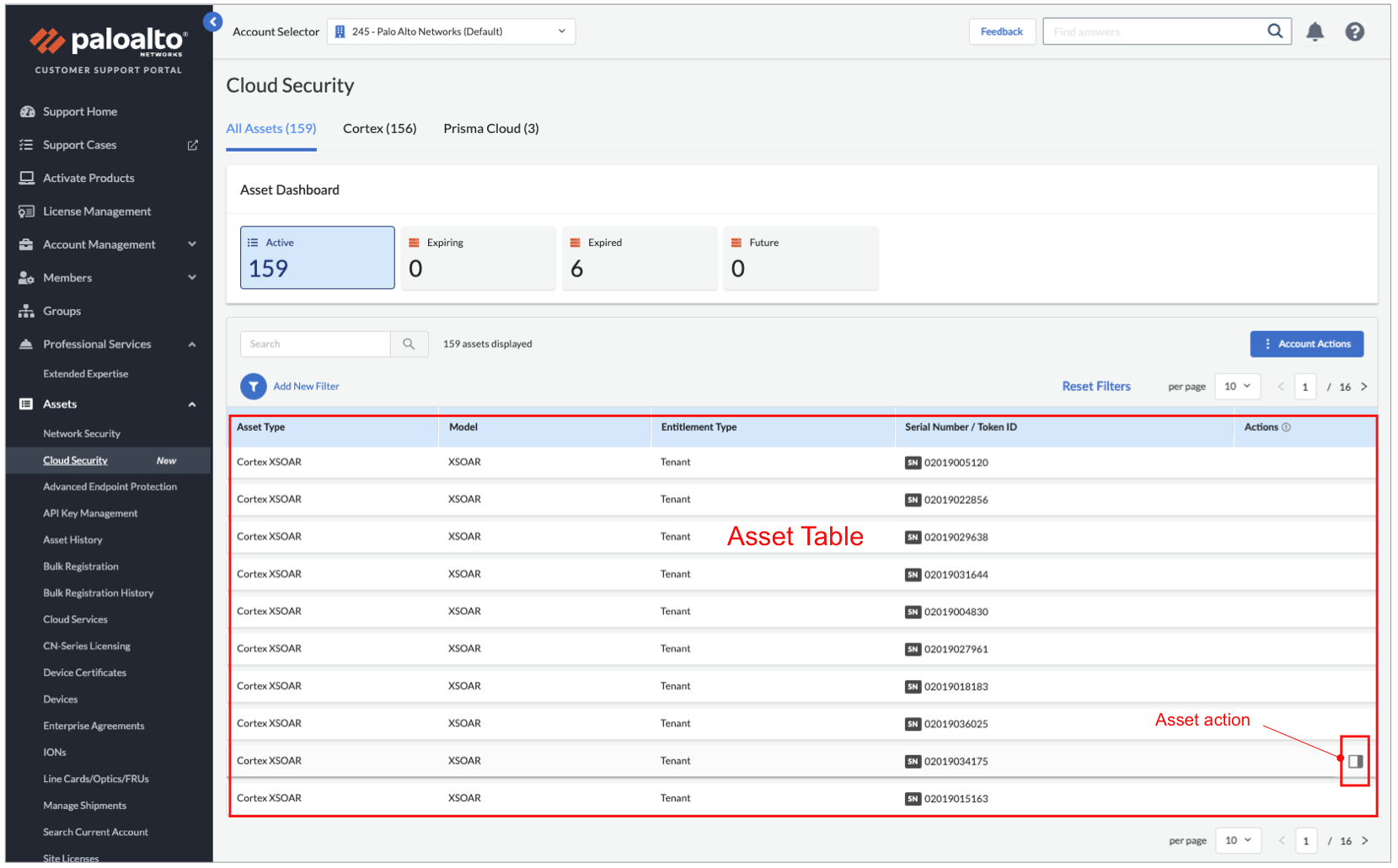Open the help question mark icon

click(x=1353, y=32)
